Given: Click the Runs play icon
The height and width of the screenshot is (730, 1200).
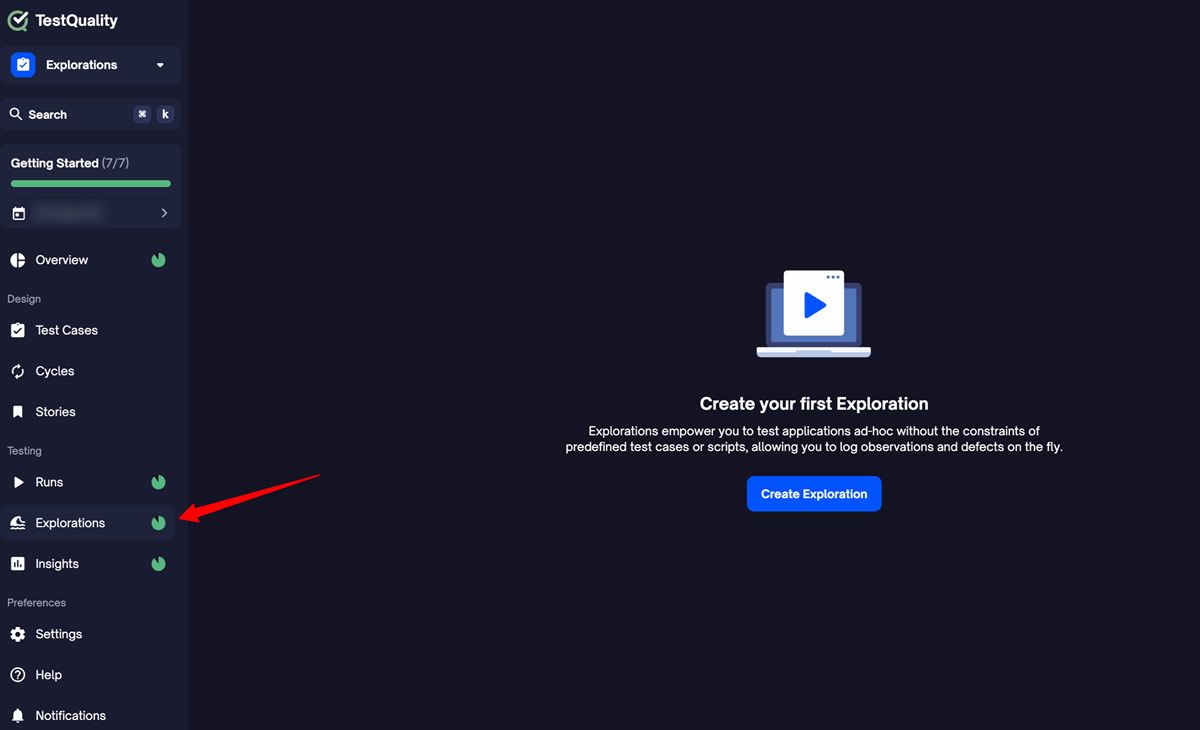Looking at the screenshot, I should (18, 482).
